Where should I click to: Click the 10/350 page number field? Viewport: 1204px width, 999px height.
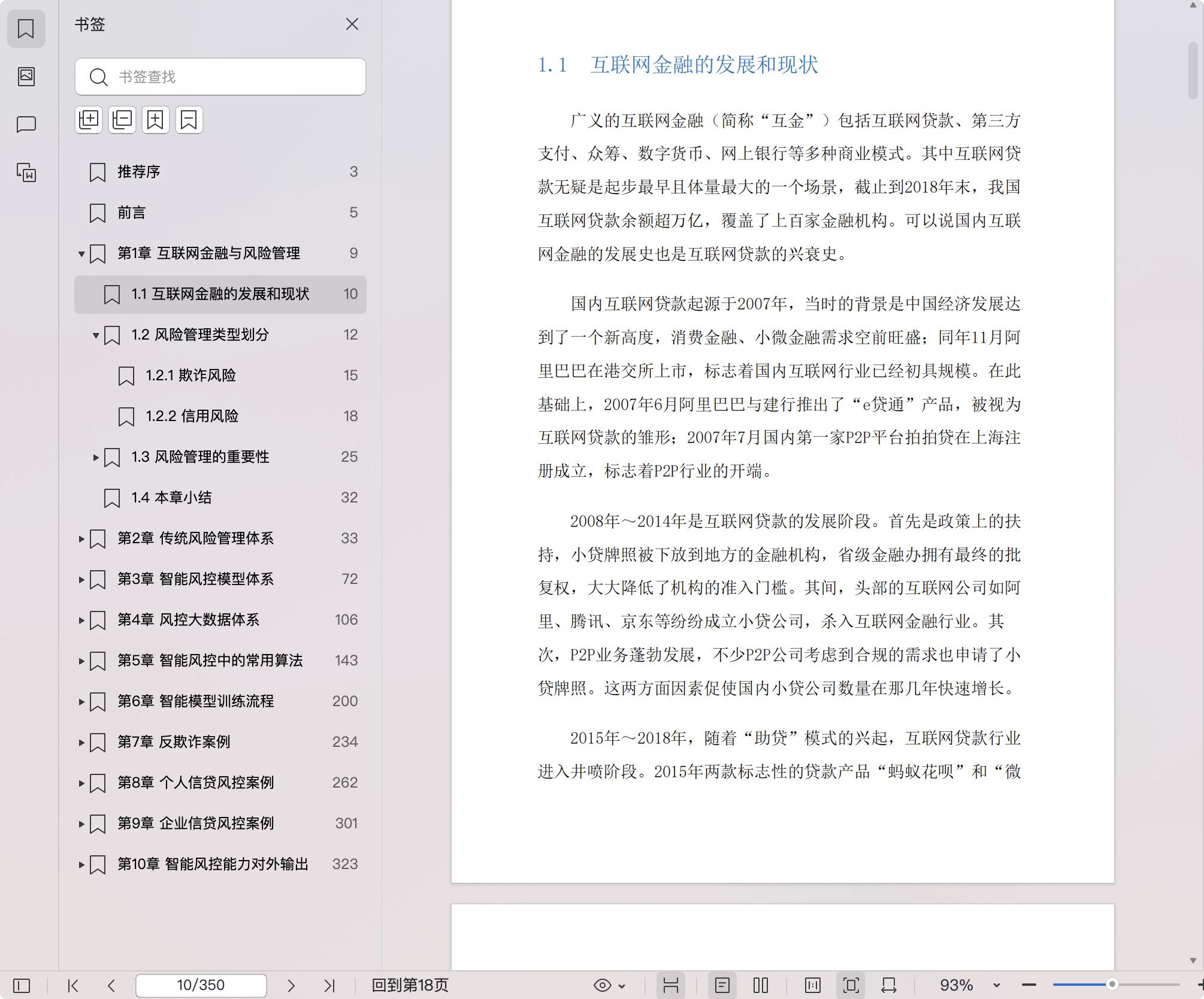click(201, 985)
